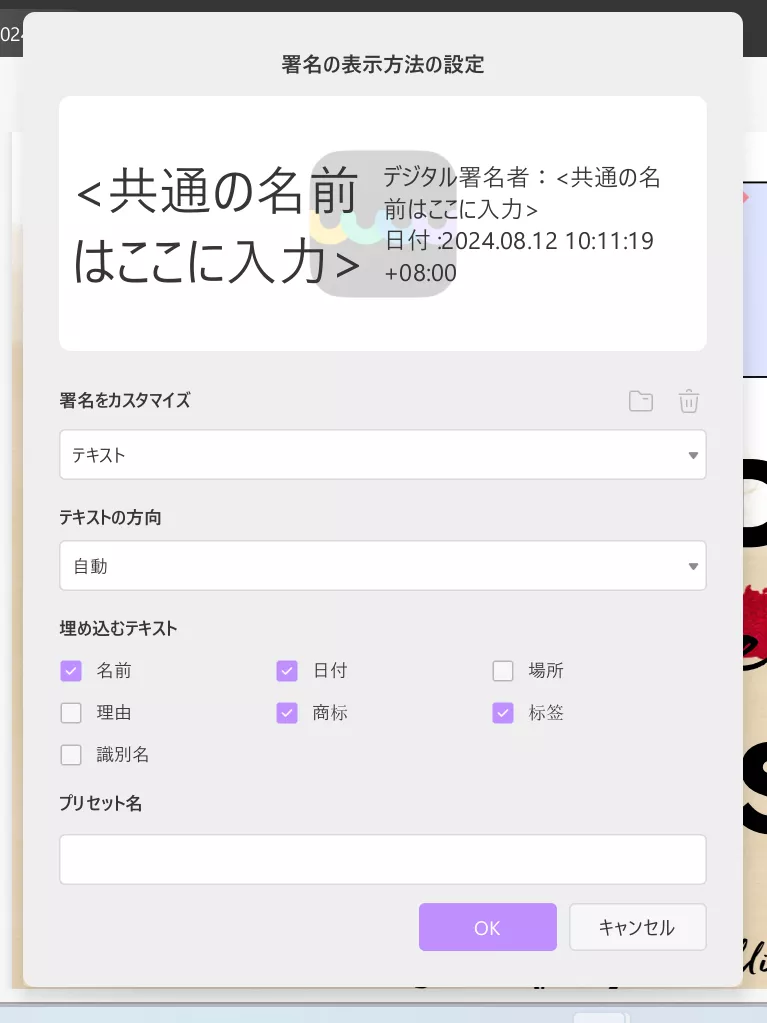Uncheck the 名前 checkbox
Image resolution: width=767 pixels, height=1023 pixels.
coord(71,671)
